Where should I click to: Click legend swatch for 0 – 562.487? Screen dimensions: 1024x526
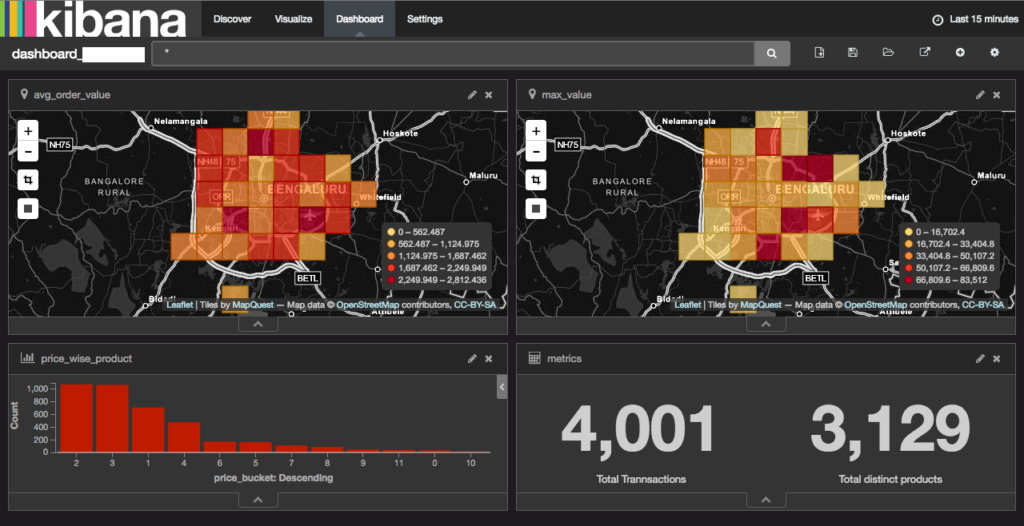[x=391, y=232]
